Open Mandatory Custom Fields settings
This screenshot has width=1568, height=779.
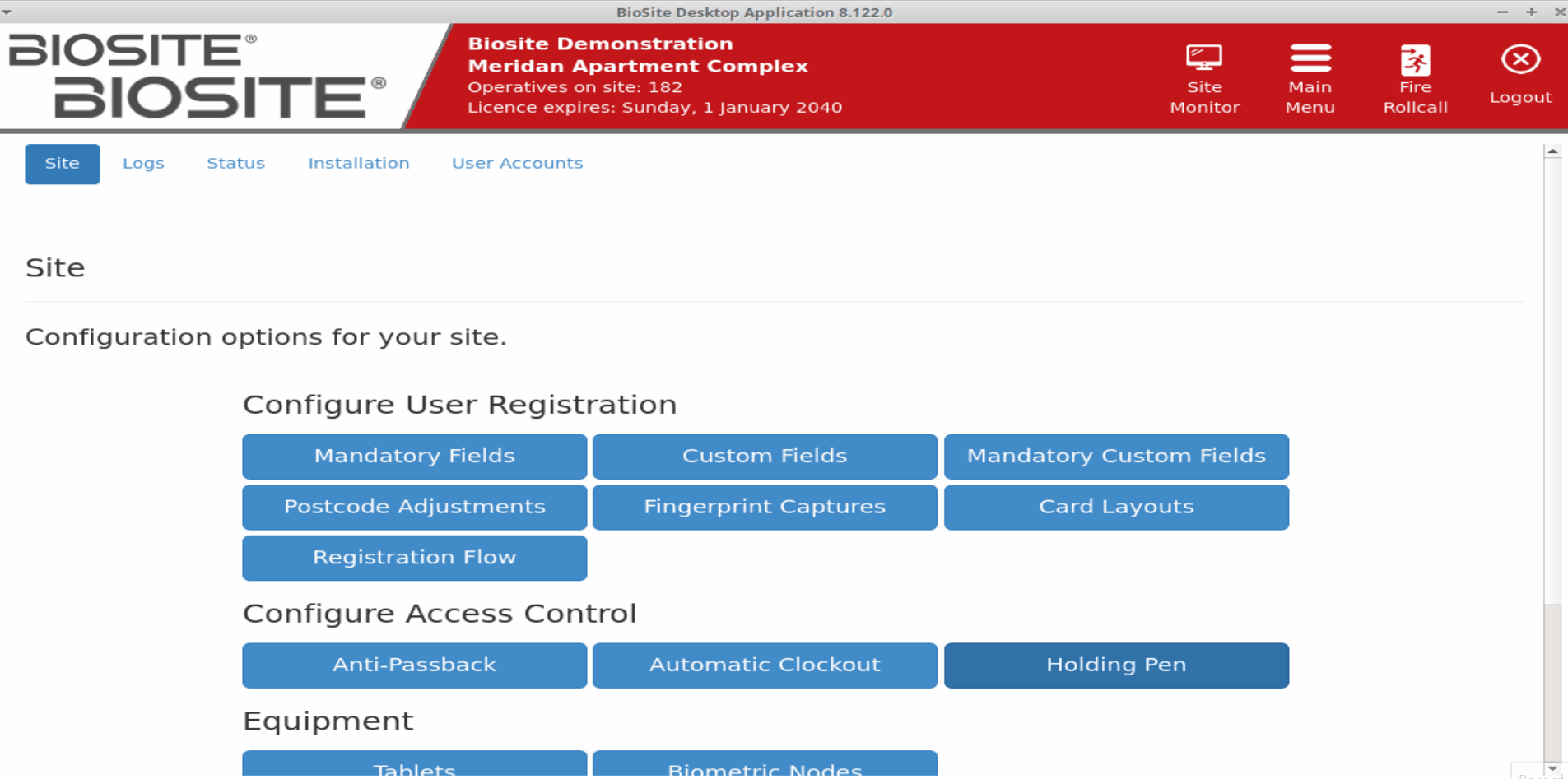(x=1116, y=457)
